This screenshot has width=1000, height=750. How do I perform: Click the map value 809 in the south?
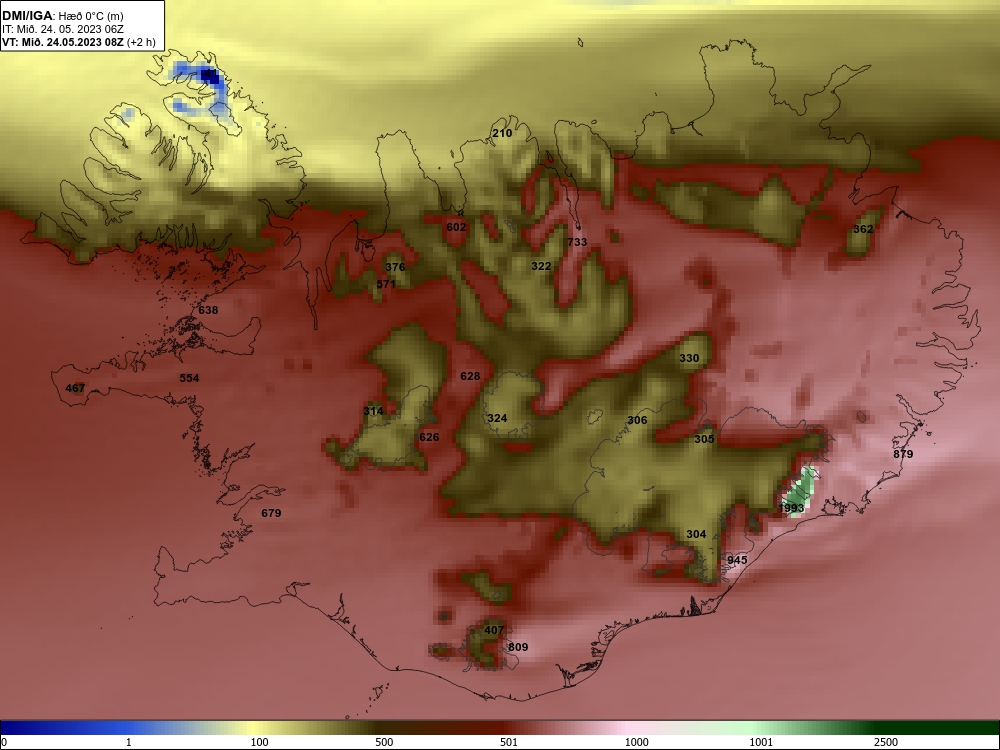point(518,647)
